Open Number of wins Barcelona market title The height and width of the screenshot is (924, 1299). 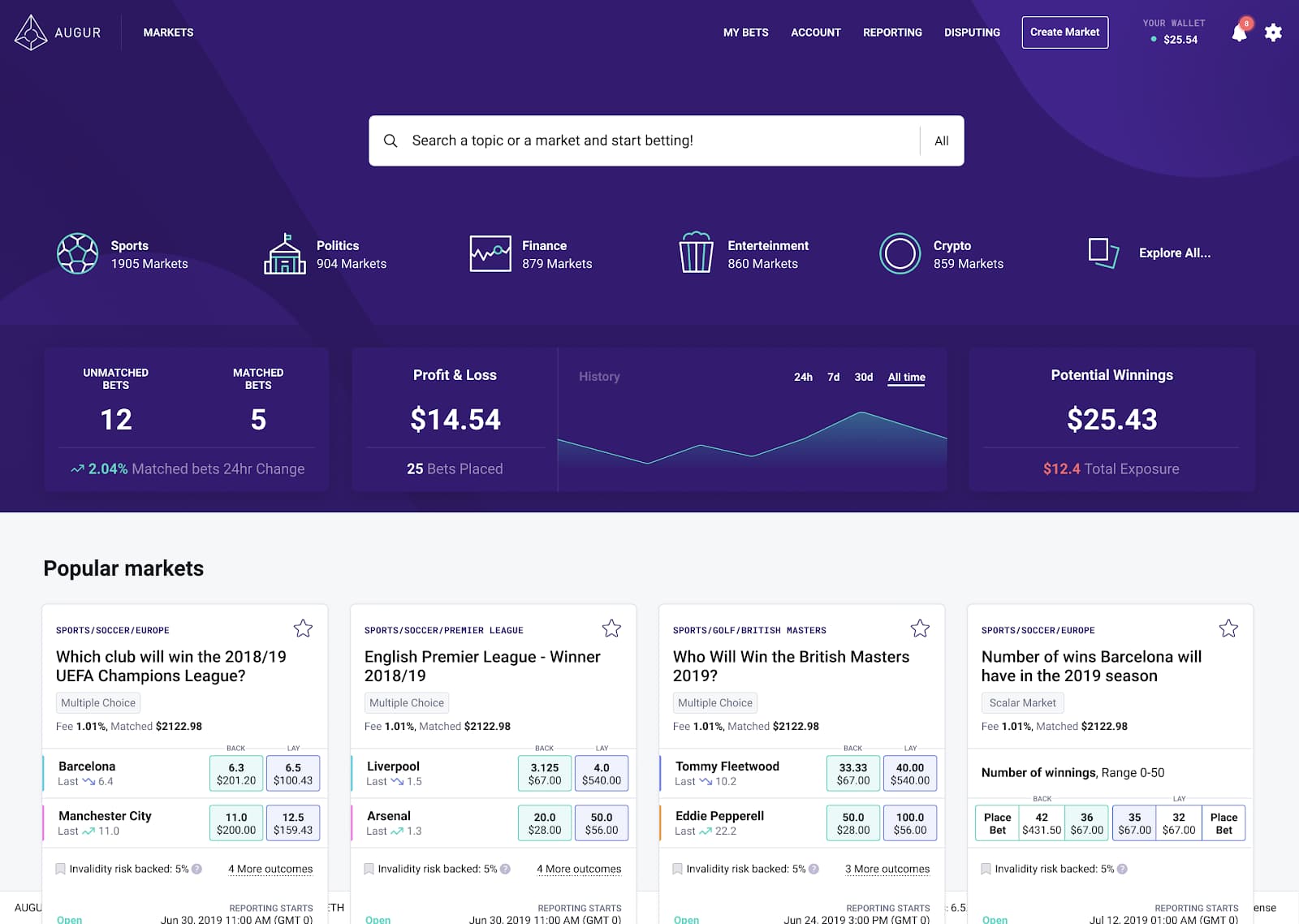tap(1091, 666)
